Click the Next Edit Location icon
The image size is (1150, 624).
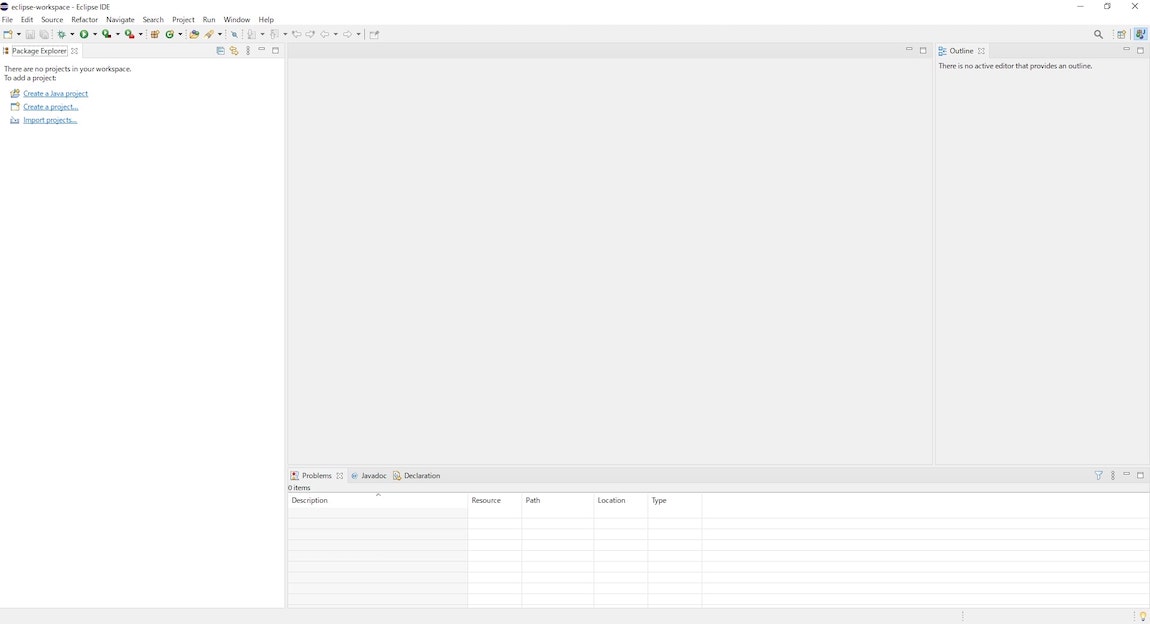pos(310,34)
